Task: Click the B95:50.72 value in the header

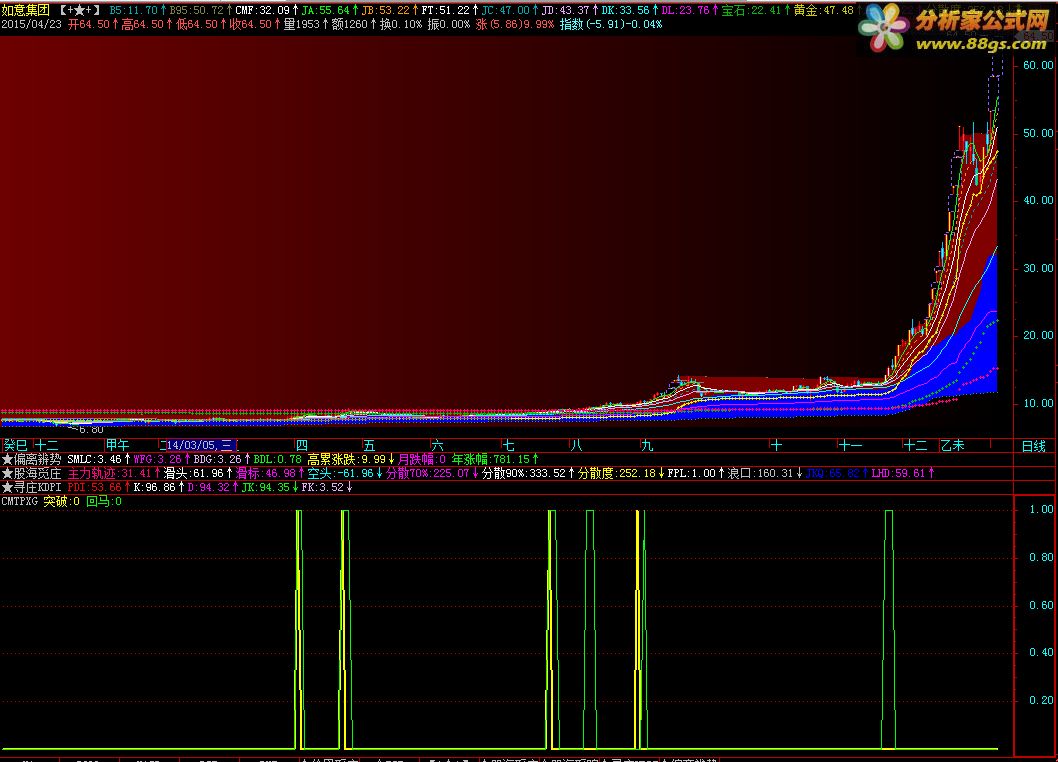Action: pos(199,10)
